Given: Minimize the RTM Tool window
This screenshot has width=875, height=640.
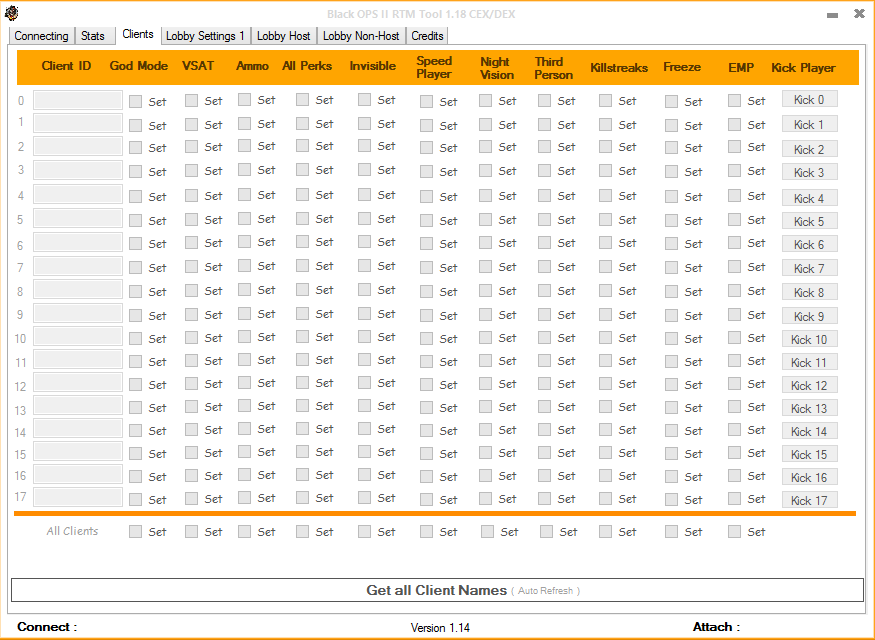Looking at the screenshot, I should [833, 15].
